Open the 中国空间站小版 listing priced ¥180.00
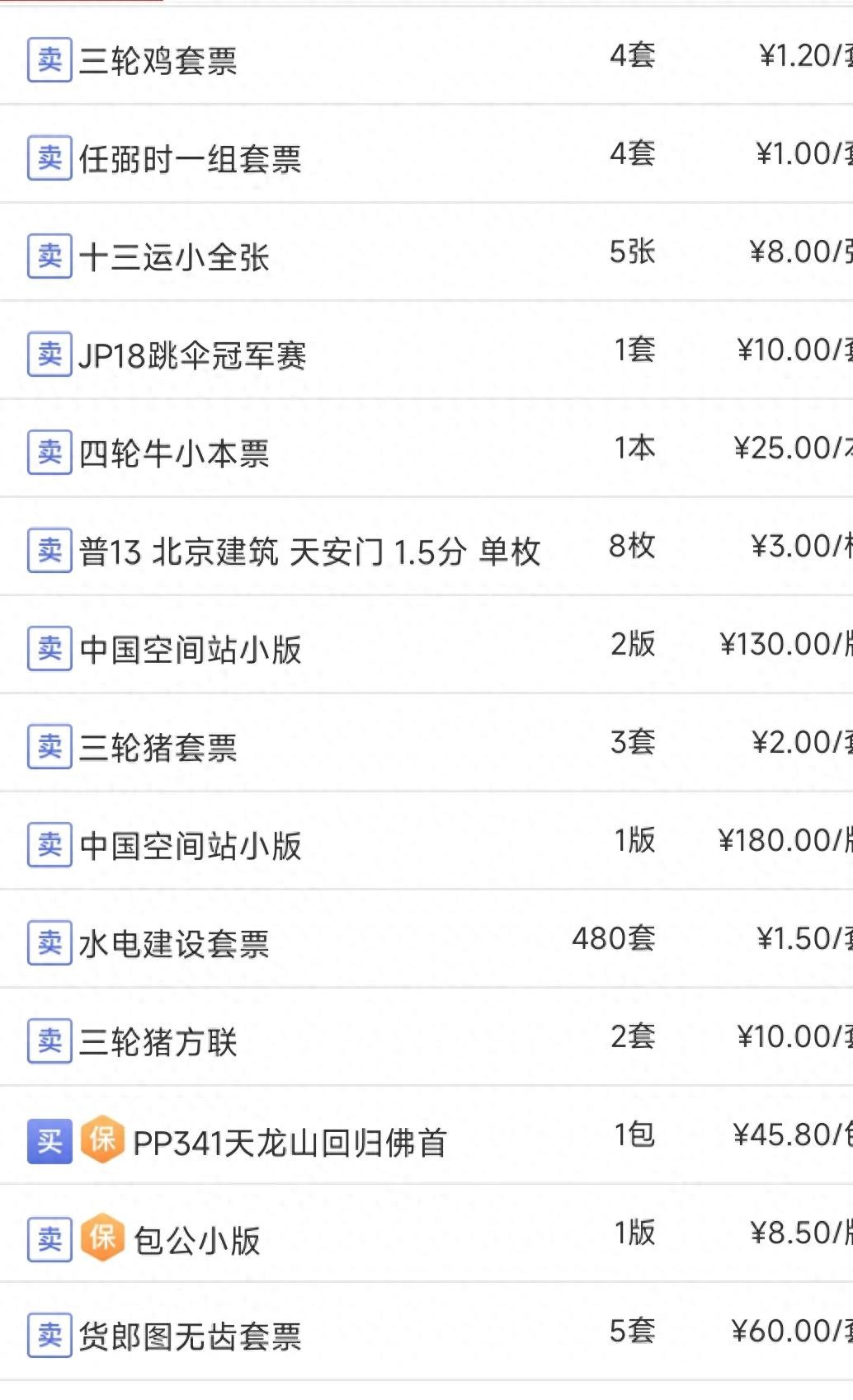This screenshot has height=1400, width=853. [191, 846]
